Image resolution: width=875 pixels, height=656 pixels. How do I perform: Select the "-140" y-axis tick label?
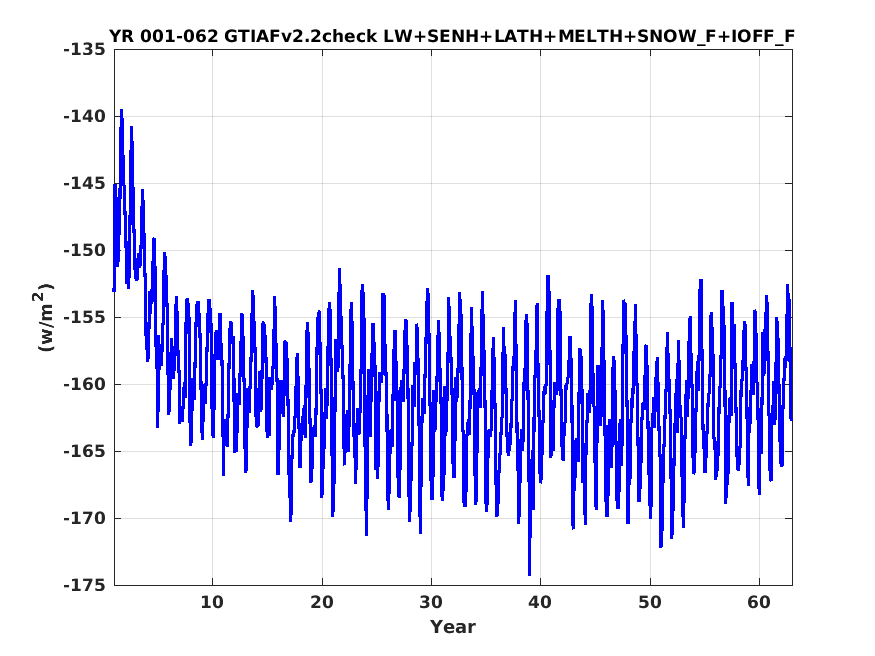tap(85, 117)
